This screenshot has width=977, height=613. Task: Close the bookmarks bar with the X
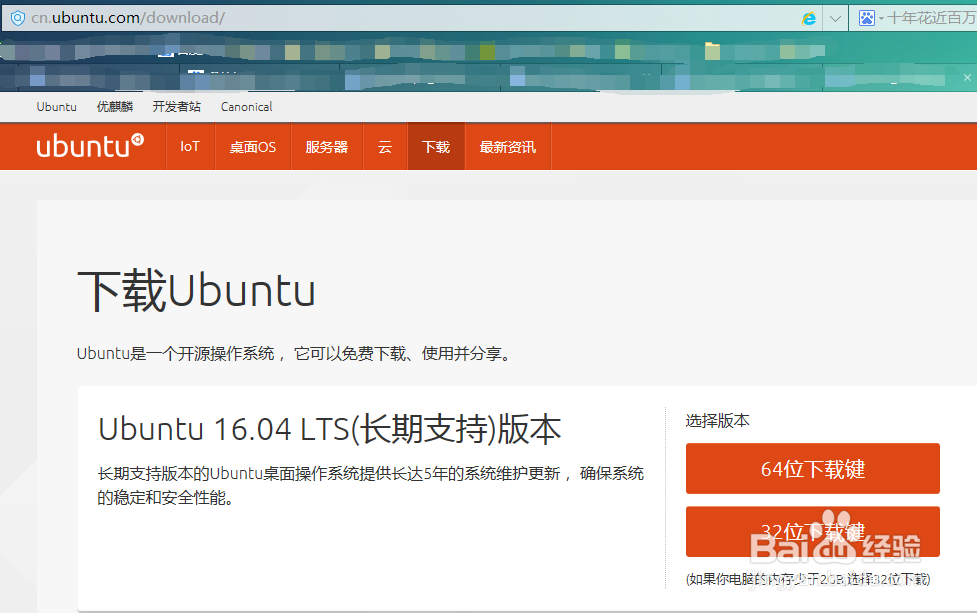click(x=967, y=77)
